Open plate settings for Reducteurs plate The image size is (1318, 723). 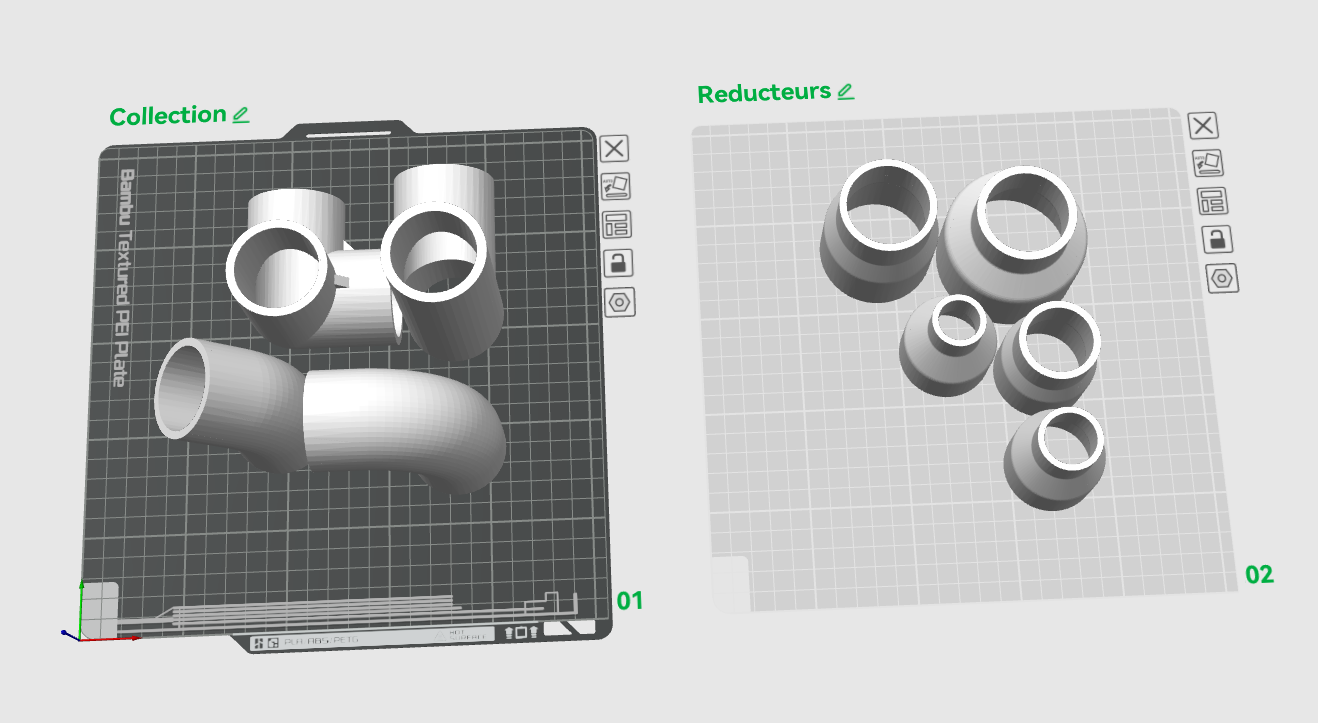(1222, 277)
